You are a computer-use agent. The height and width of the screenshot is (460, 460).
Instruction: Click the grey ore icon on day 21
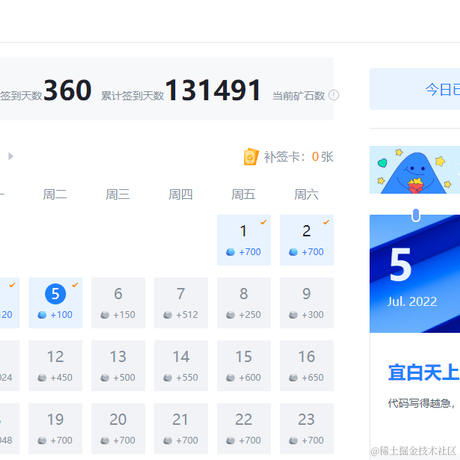tap(168, 440)
